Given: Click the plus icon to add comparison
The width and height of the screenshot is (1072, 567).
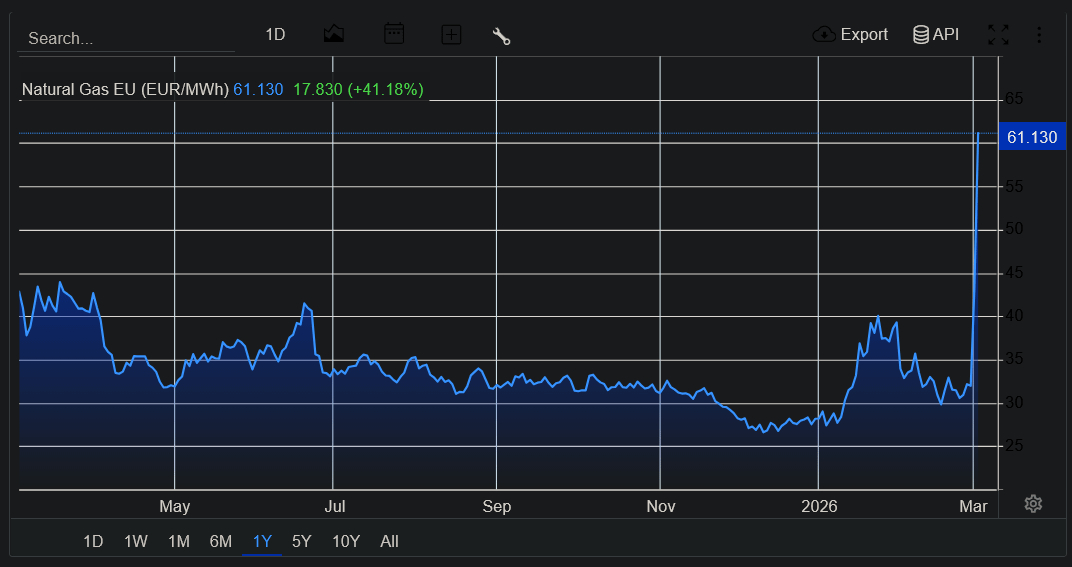Looking at the screenshot, I should [x=451, y=35].
